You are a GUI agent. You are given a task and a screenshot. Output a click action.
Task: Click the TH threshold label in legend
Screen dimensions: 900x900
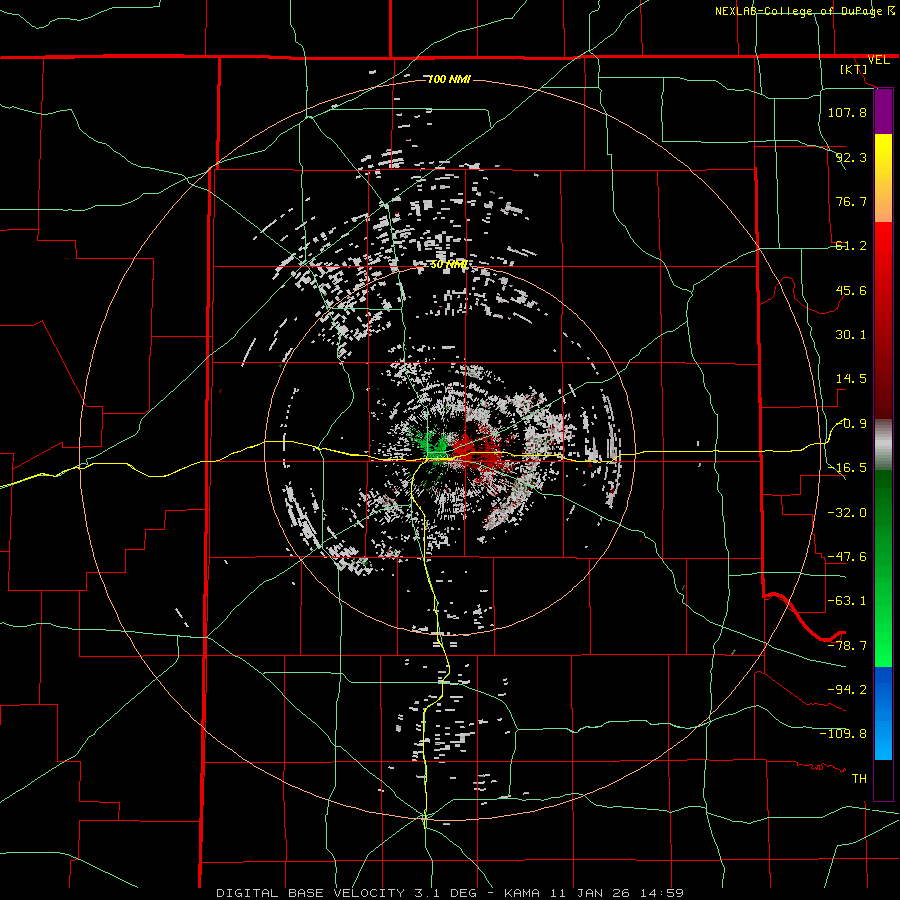pos(859,779)
